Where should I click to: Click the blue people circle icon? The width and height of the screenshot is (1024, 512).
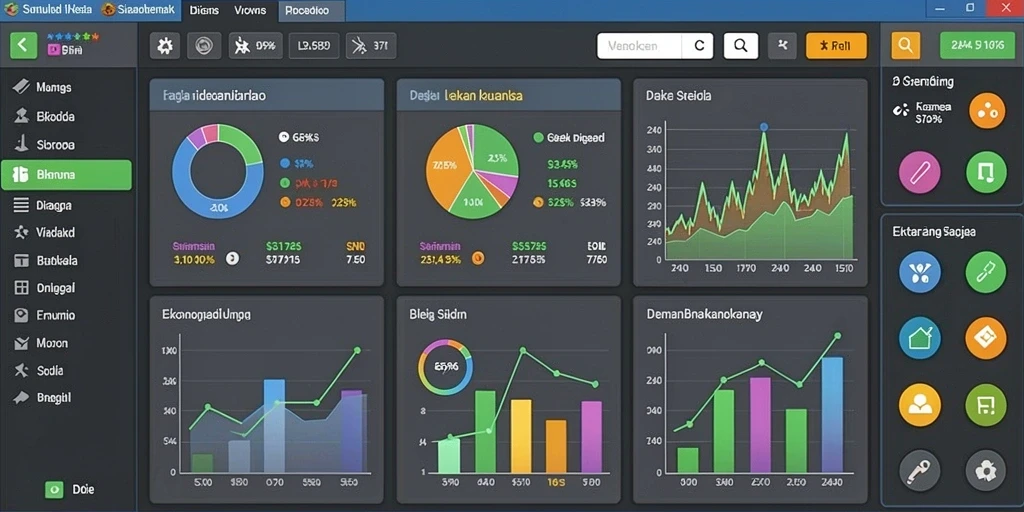(920, 272)
